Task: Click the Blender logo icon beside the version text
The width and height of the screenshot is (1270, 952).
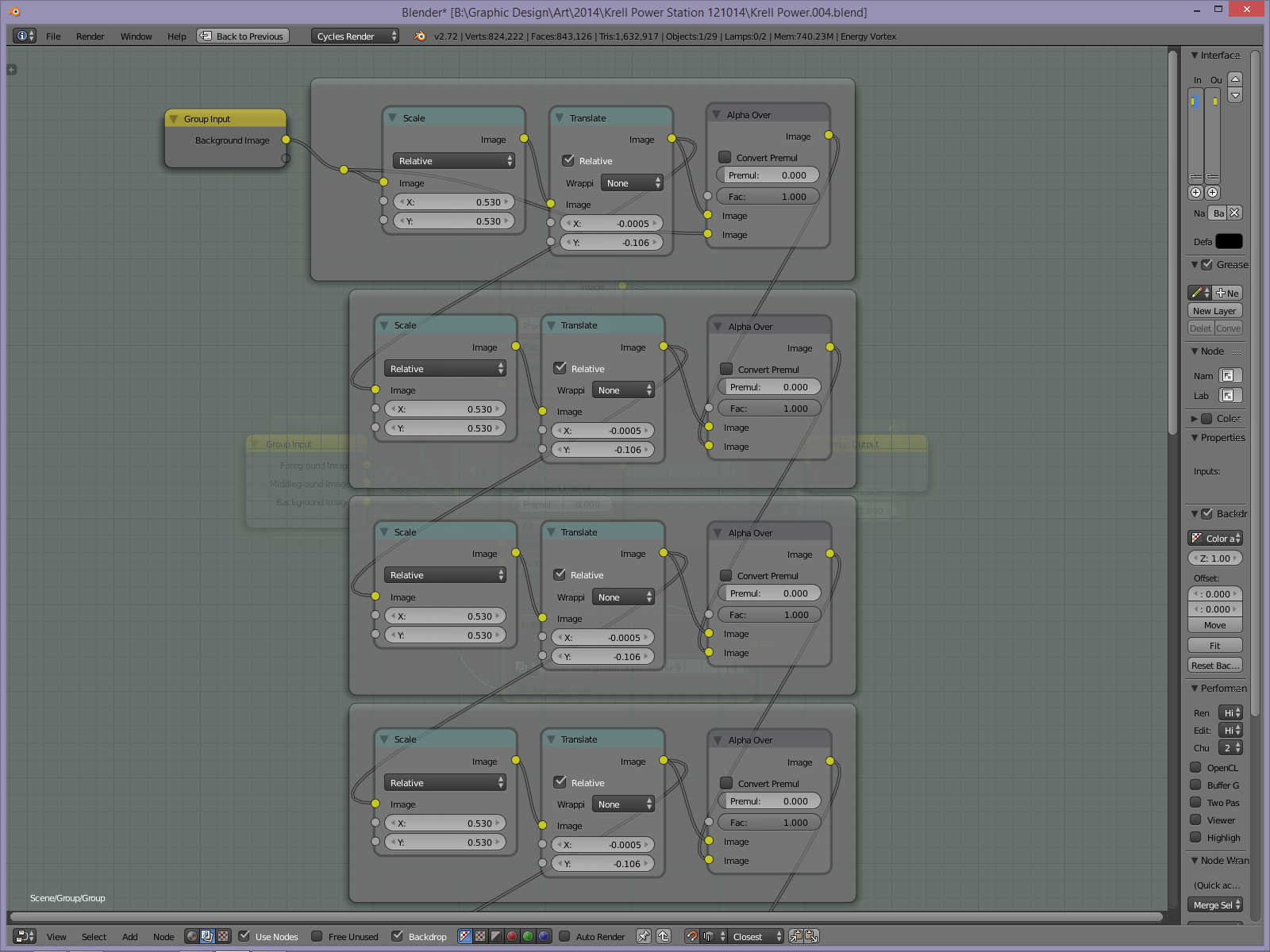Action: (x=420, y=36)
